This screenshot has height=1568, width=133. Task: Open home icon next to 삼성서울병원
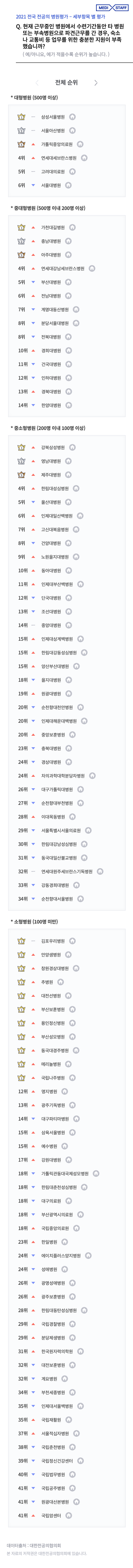(73, 117)
